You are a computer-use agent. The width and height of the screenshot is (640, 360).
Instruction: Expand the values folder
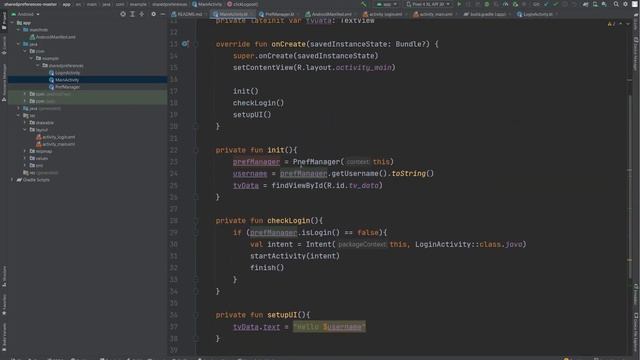(x=25, y=158)
